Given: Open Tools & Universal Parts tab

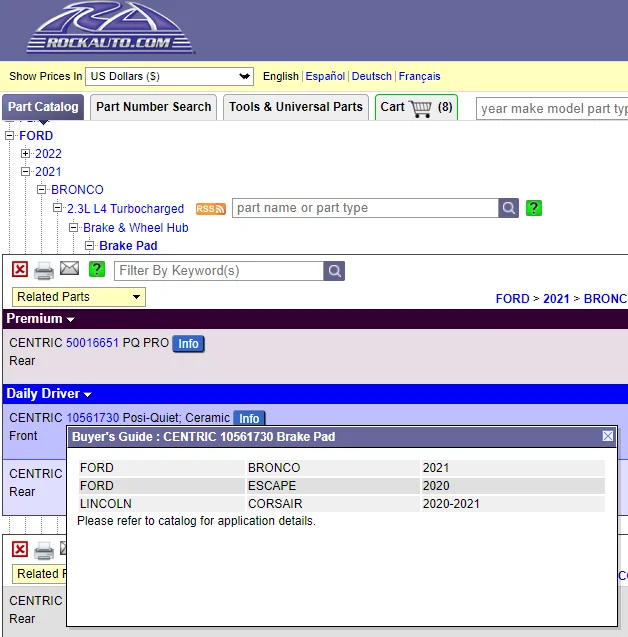Looking at the screenshot, I should (296, 107).
